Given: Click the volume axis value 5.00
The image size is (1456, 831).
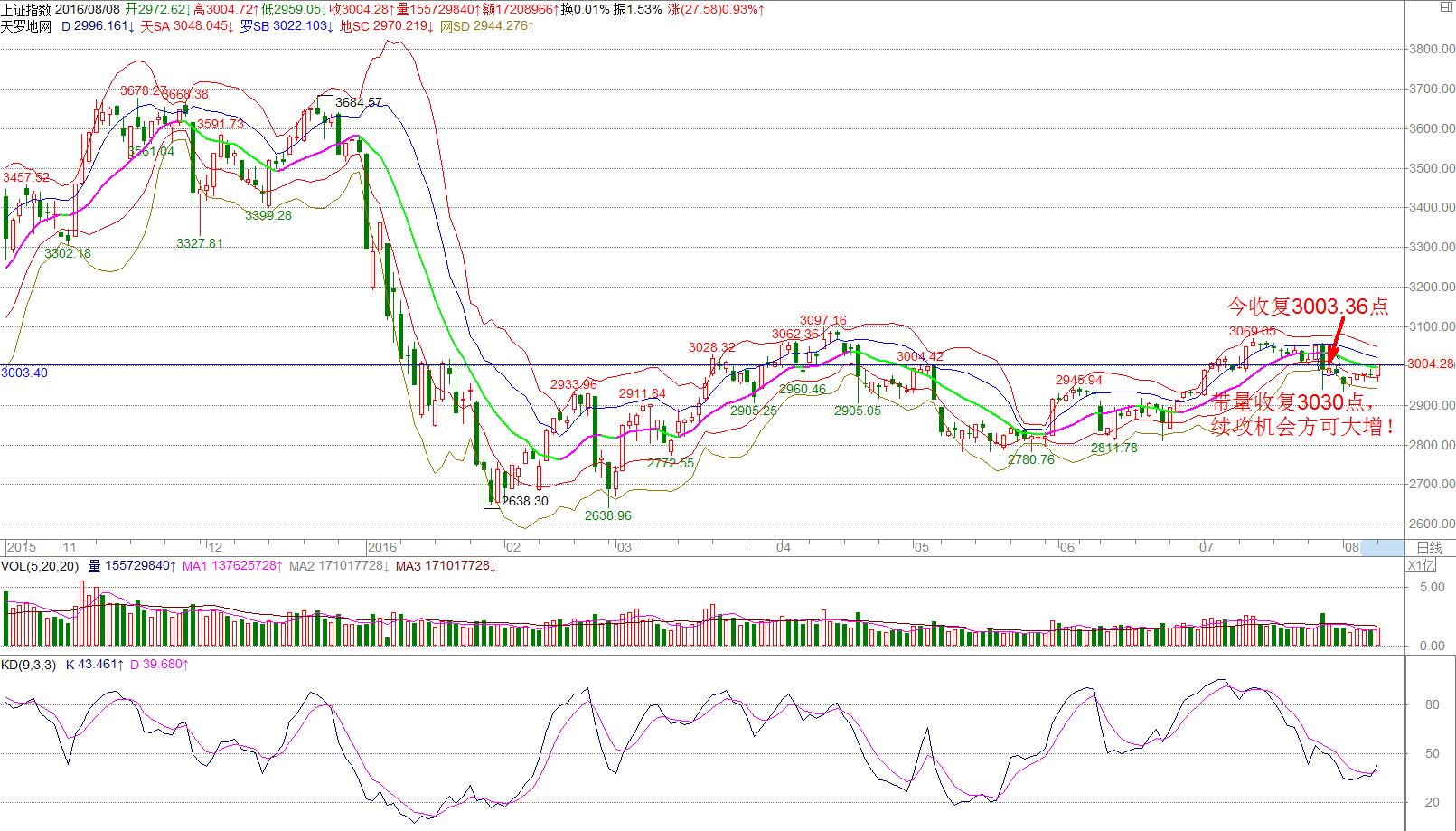Looking at the screenshot, I should tap(1433, 587).
